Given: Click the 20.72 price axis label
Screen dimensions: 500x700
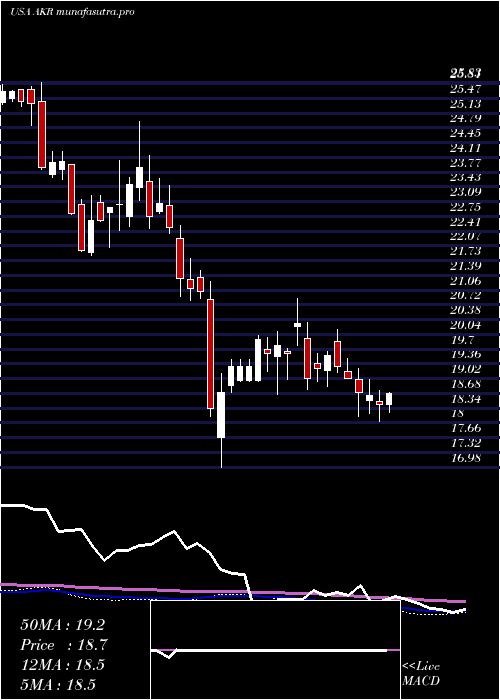Looking at the screenshot, I should coord(465,296).
